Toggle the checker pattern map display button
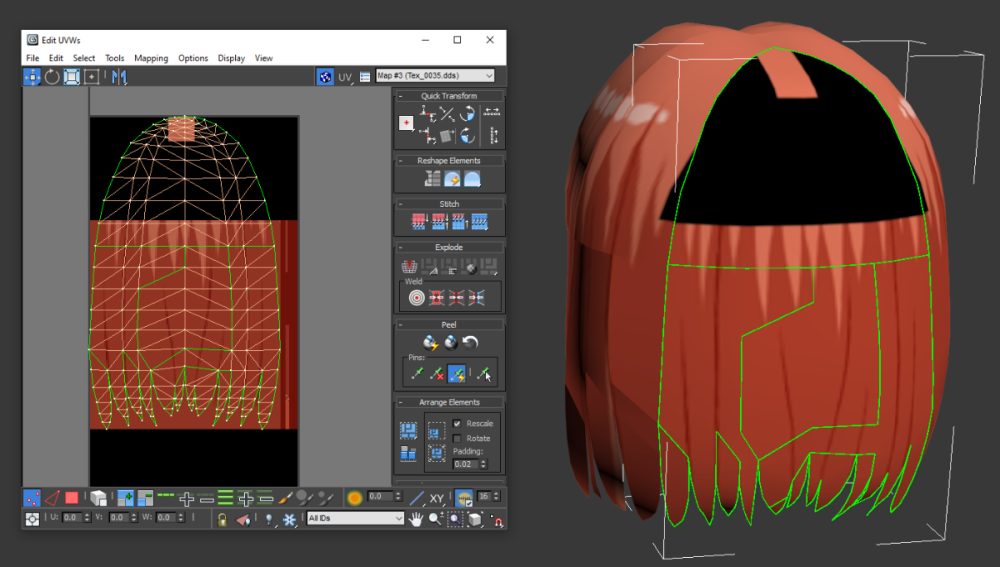Image resolution: width=1000 pixels, height=567 pixels. pyautogui.click(x=325, y=77)
